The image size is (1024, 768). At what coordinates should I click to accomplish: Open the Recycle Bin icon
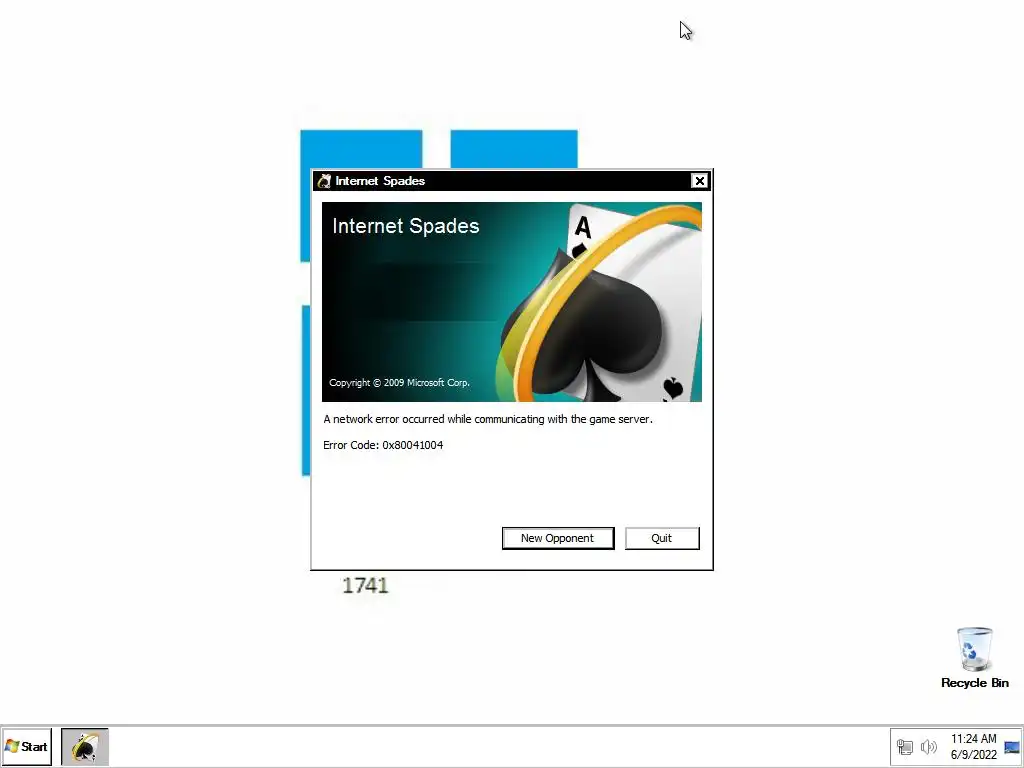coord(974,658)
